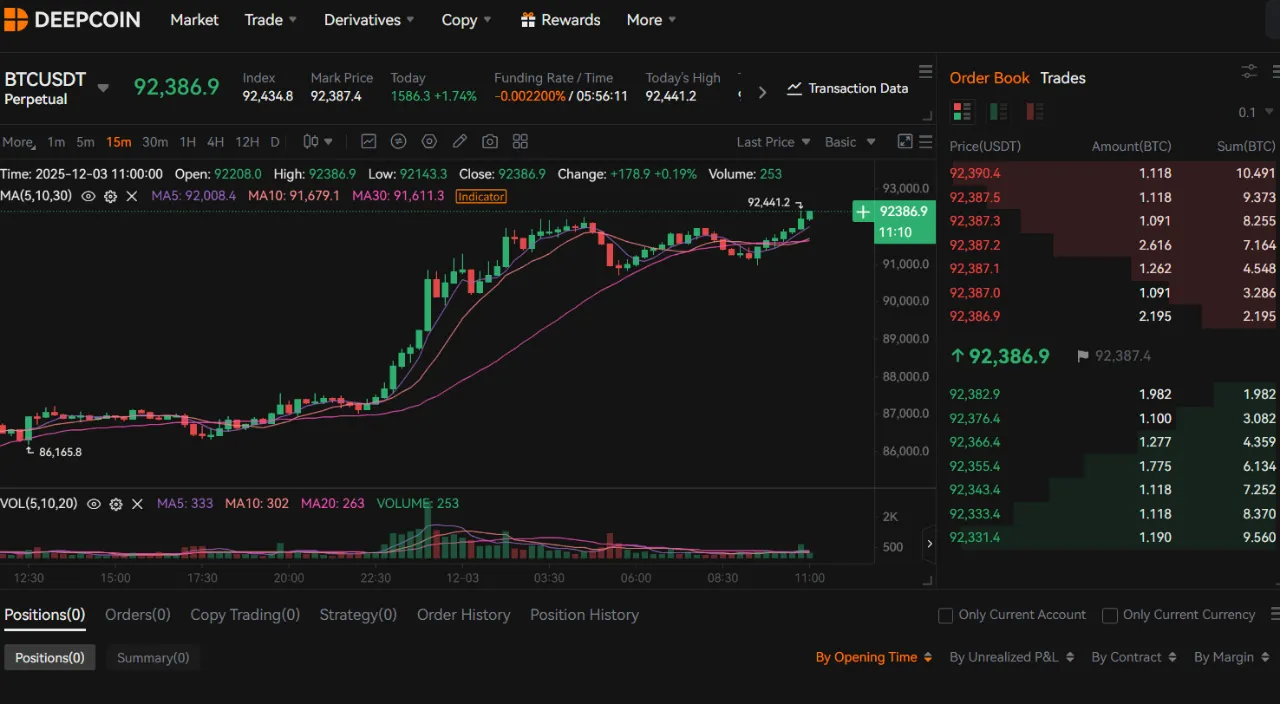The width and height of the screenshot is (1280, 704).
Task: Open the Last Price dropdown
Action: (773, 142)
